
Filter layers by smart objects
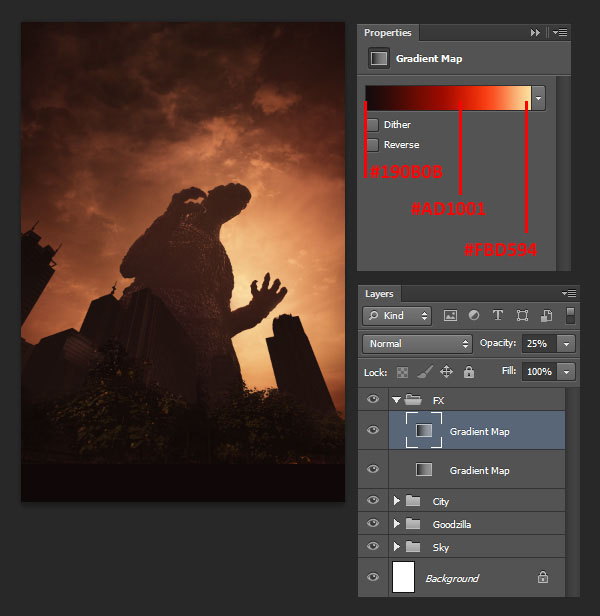(x=546, y=315)
